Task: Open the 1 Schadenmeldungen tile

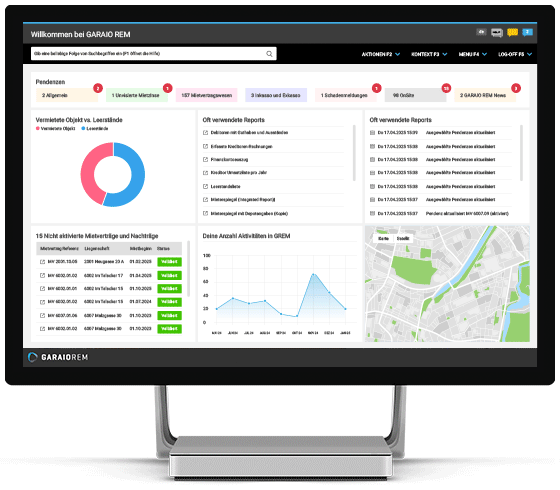Action: pyautogui.click(x=346, y=95)
